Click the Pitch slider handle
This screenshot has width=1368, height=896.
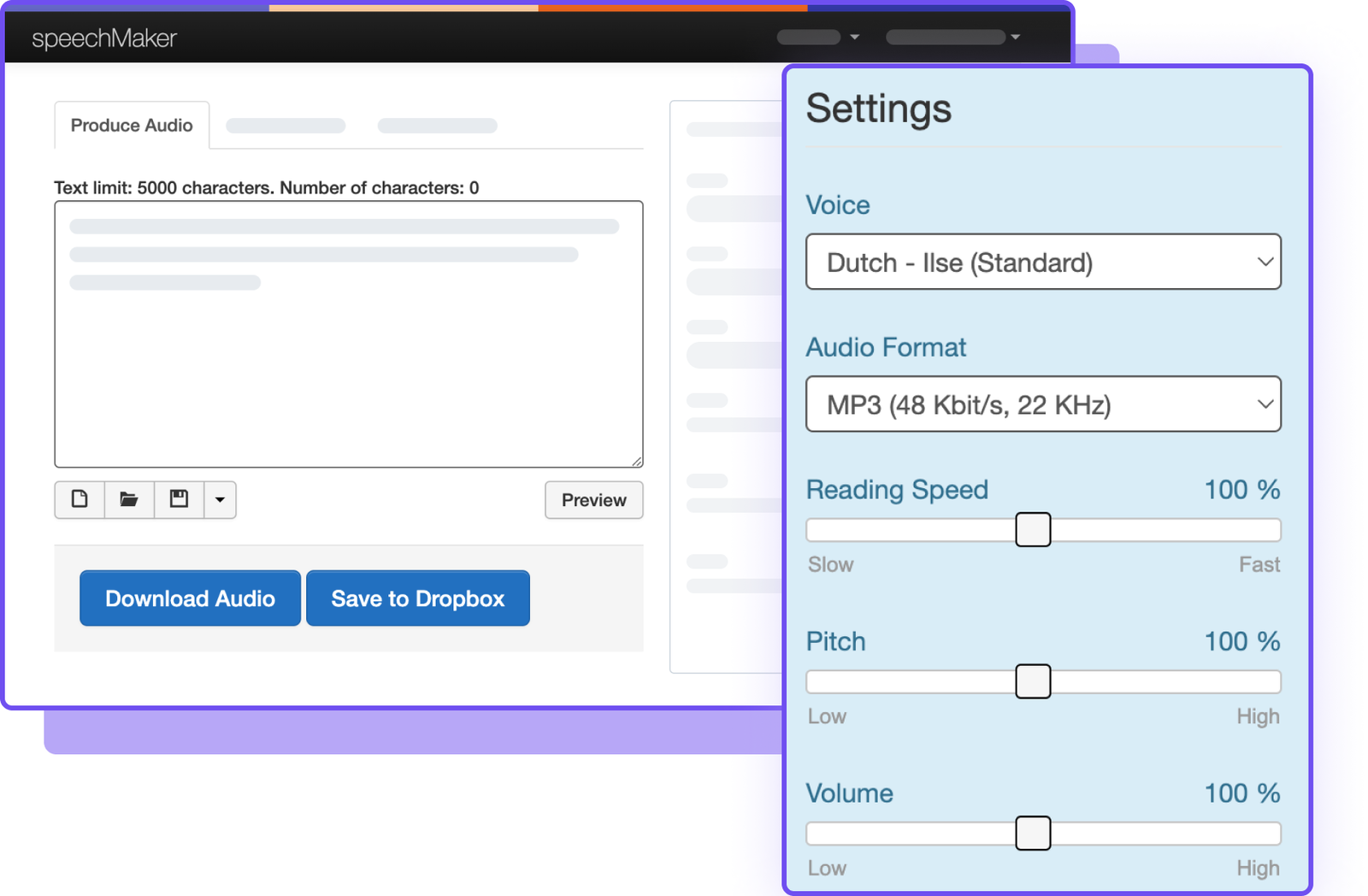point(1032,681)
